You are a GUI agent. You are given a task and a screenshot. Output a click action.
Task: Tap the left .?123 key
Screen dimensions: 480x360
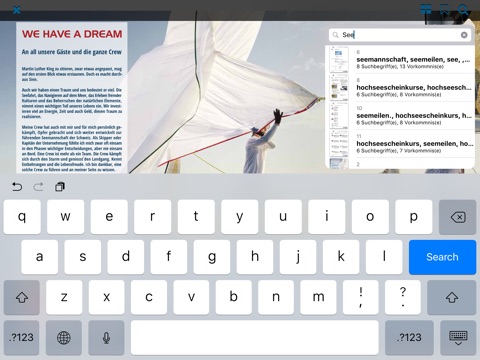(x=21, y=338)
